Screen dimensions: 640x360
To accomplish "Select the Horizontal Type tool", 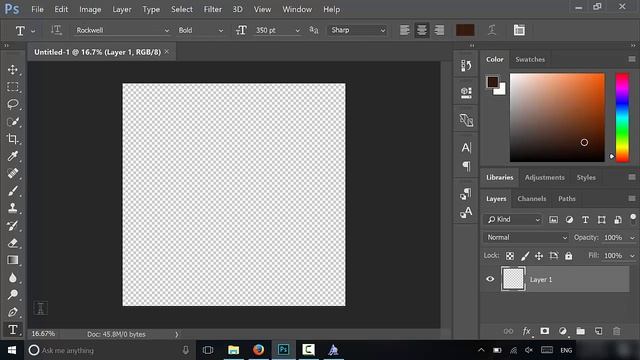I will 13,329.
